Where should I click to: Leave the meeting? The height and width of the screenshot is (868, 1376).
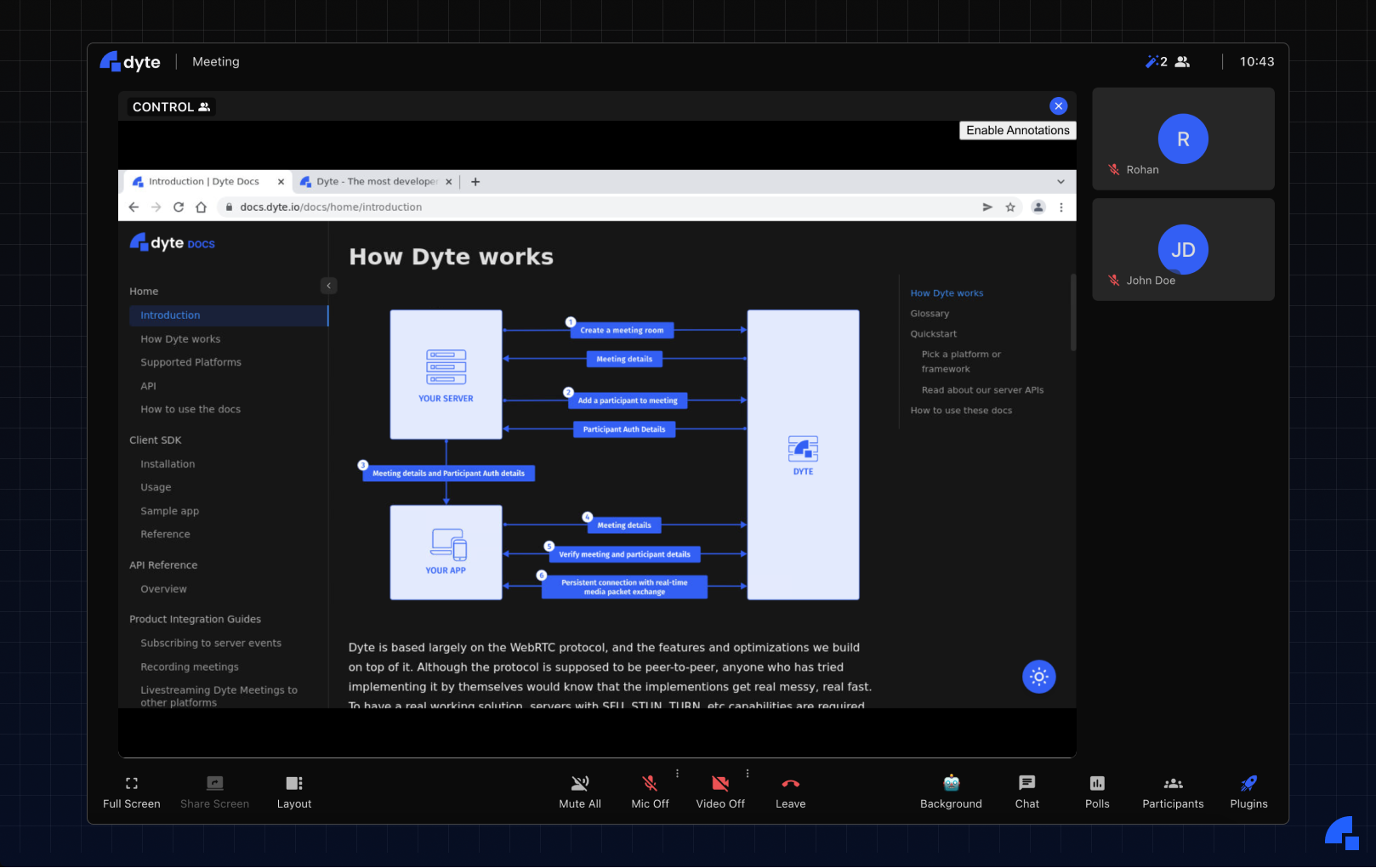pos(790,792)
